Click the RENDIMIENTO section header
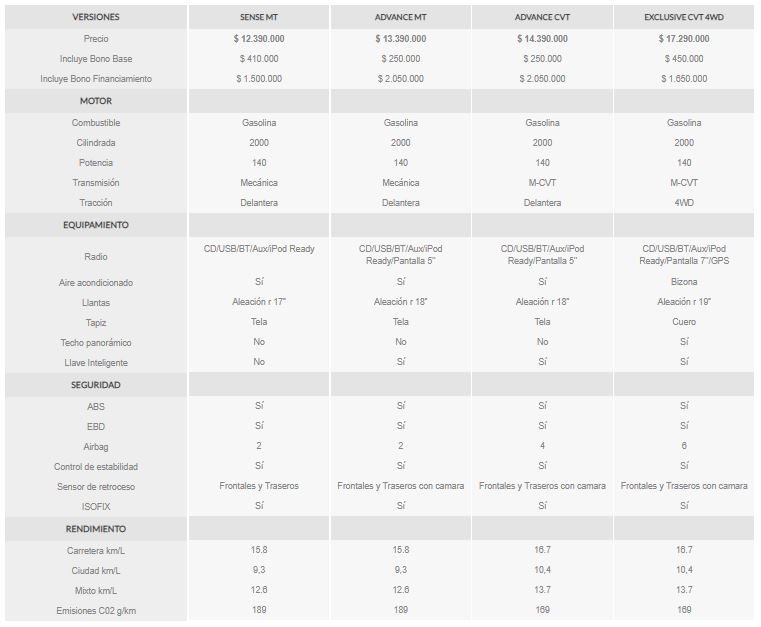The image size is (761, 627). point(96,529)
